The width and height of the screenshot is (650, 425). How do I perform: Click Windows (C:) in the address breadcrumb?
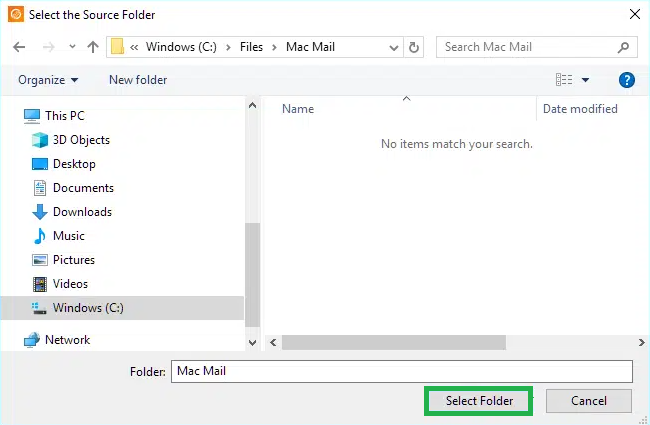(181, 47)
